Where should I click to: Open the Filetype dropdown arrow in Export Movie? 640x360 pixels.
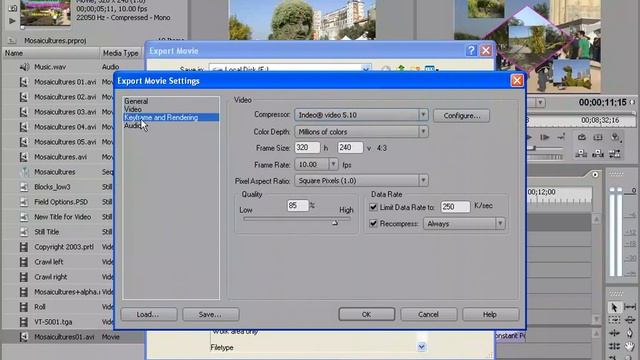coord(421,347)
